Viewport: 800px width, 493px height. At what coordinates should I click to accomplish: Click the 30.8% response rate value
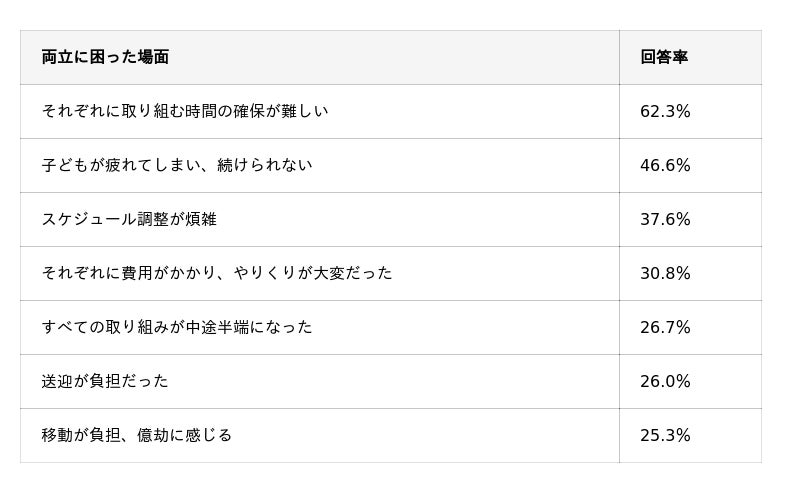(x=665, y=273)
